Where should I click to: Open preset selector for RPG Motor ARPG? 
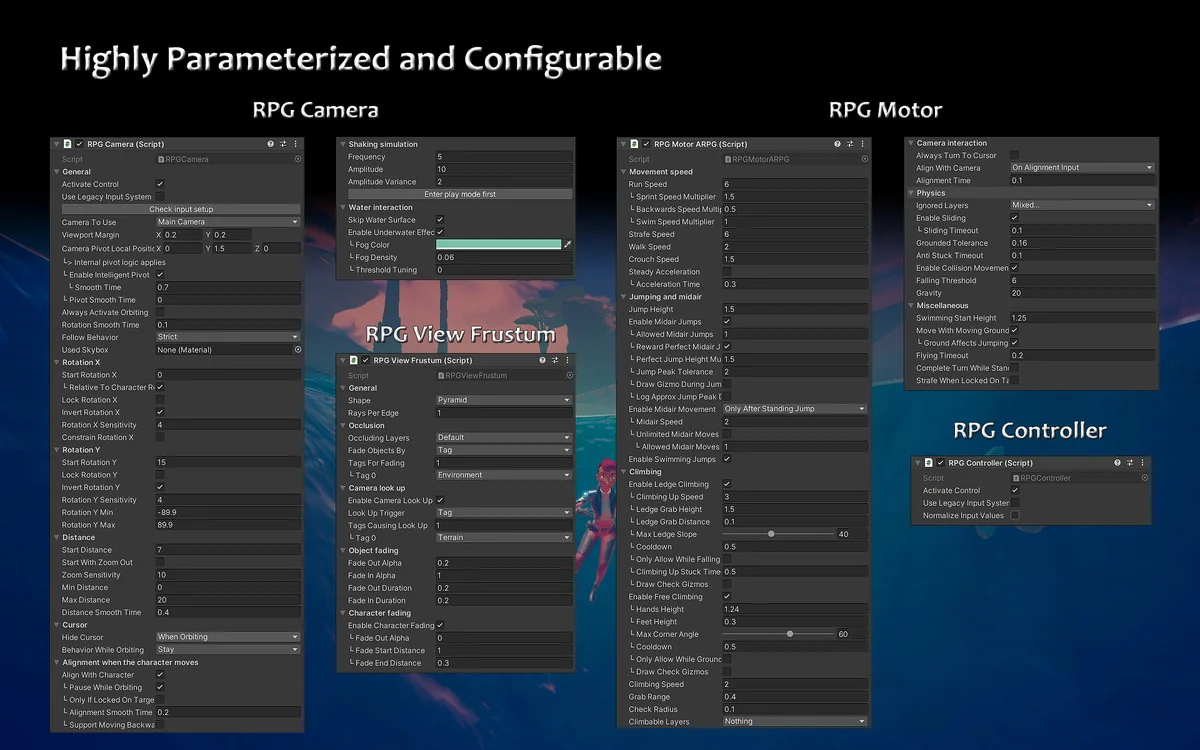(x=849, y=144)
